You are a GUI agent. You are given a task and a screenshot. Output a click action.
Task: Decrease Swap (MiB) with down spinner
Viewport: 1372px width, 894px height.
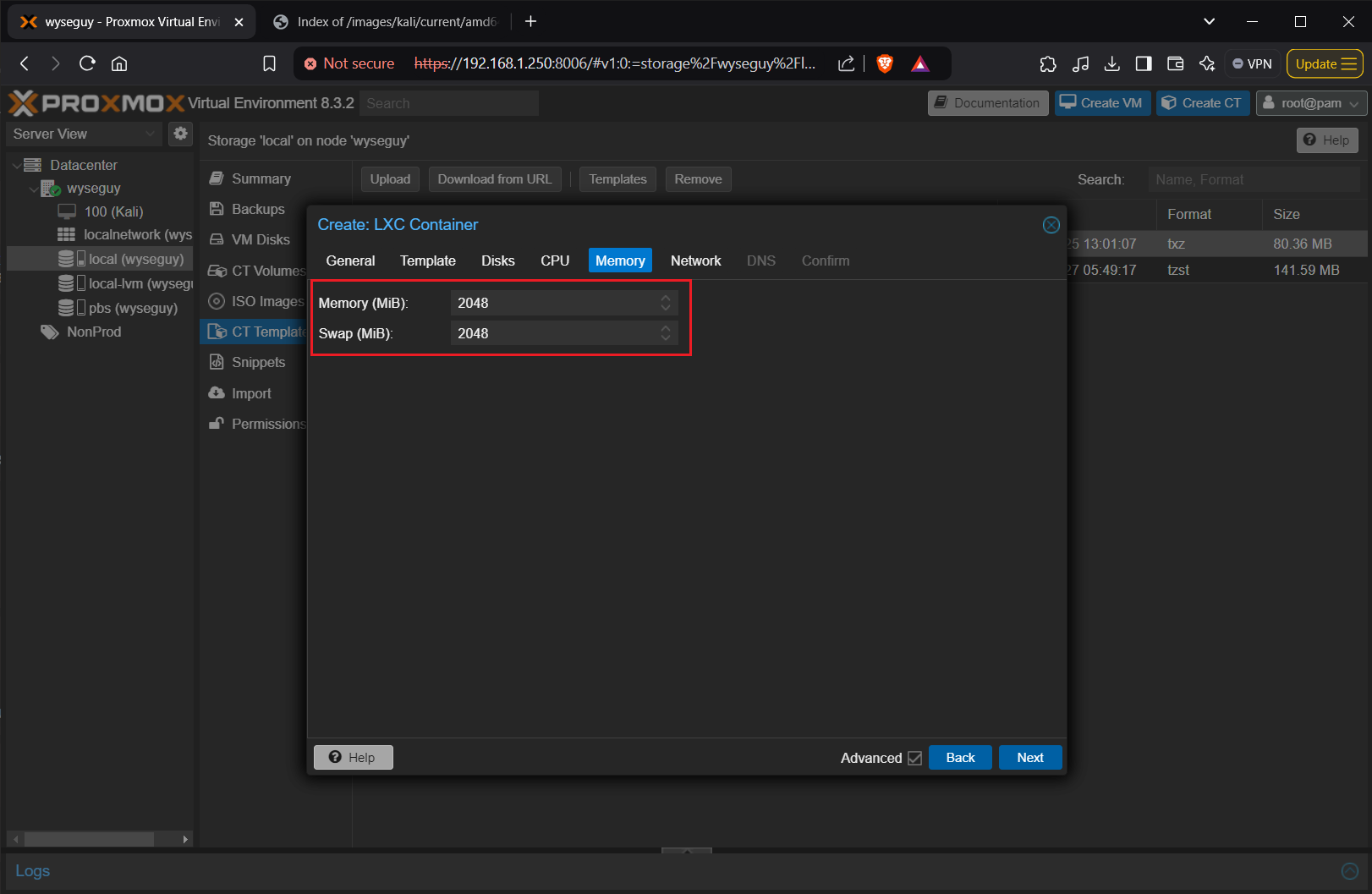click(x=666, y=339)
